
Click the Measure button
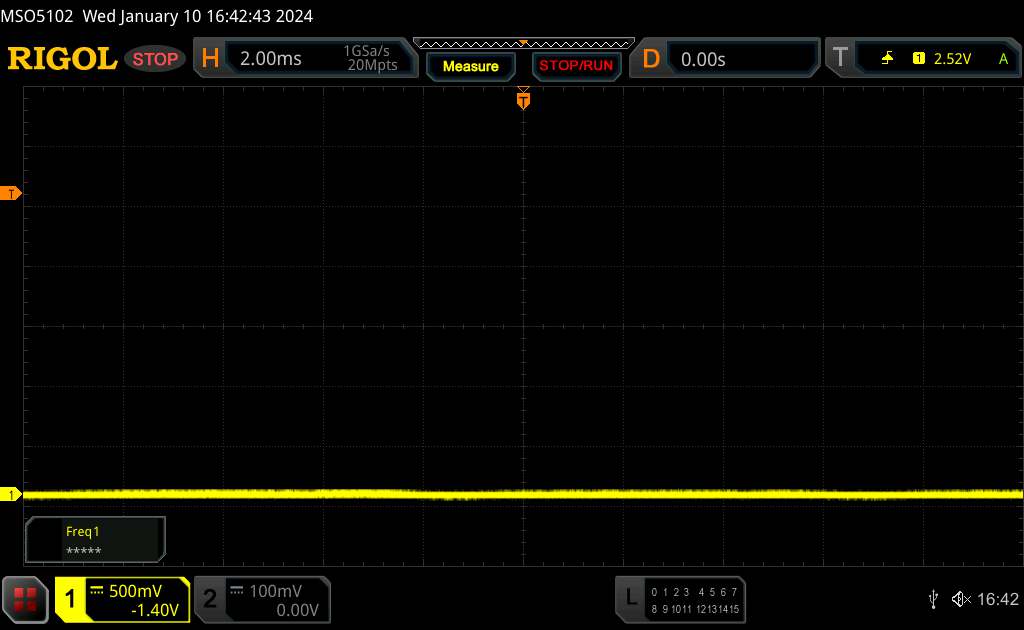(x=470, y=67)
